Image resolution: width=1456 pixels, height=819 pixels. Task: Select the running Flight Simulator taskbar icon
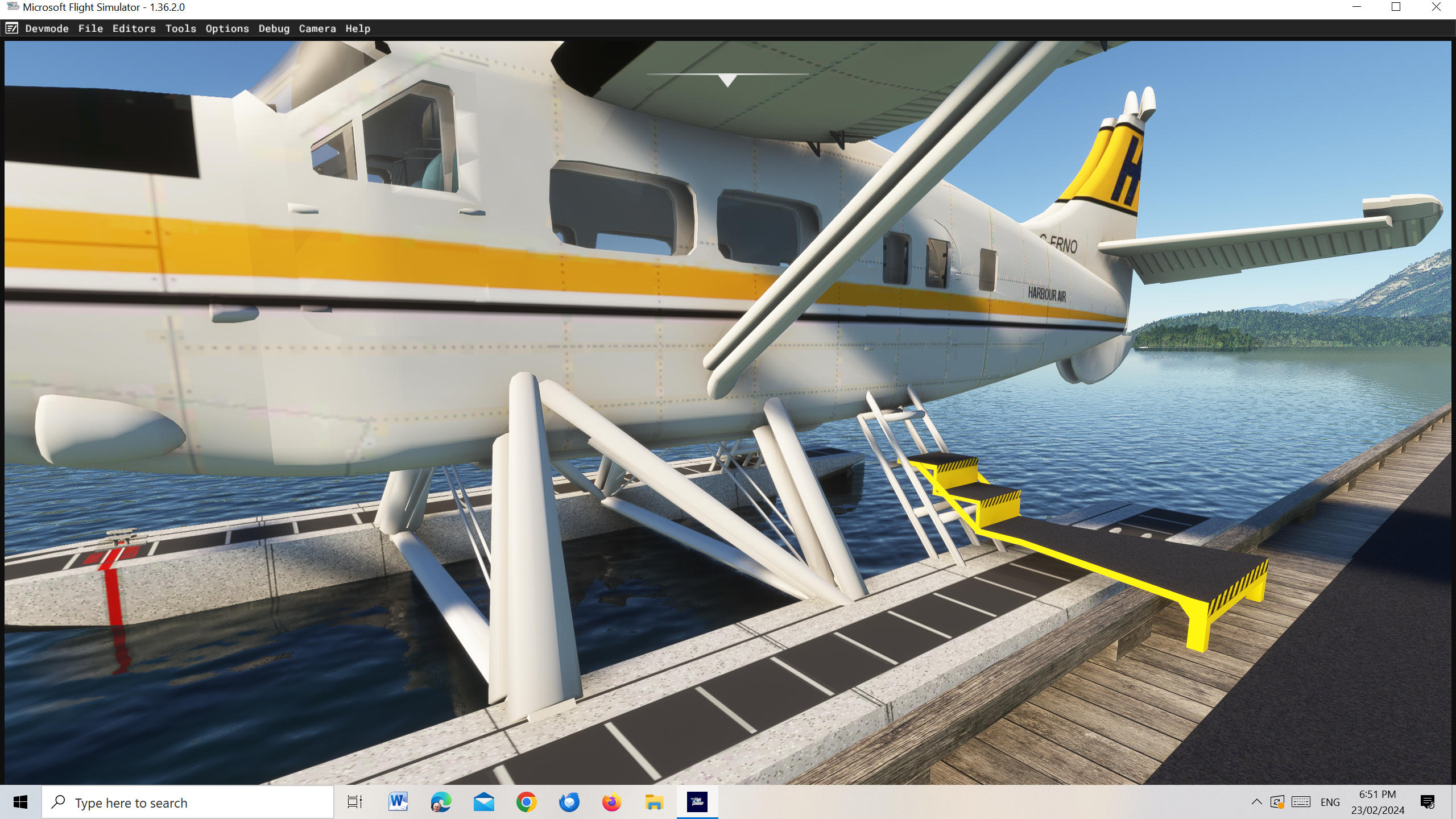coord(696,803)
